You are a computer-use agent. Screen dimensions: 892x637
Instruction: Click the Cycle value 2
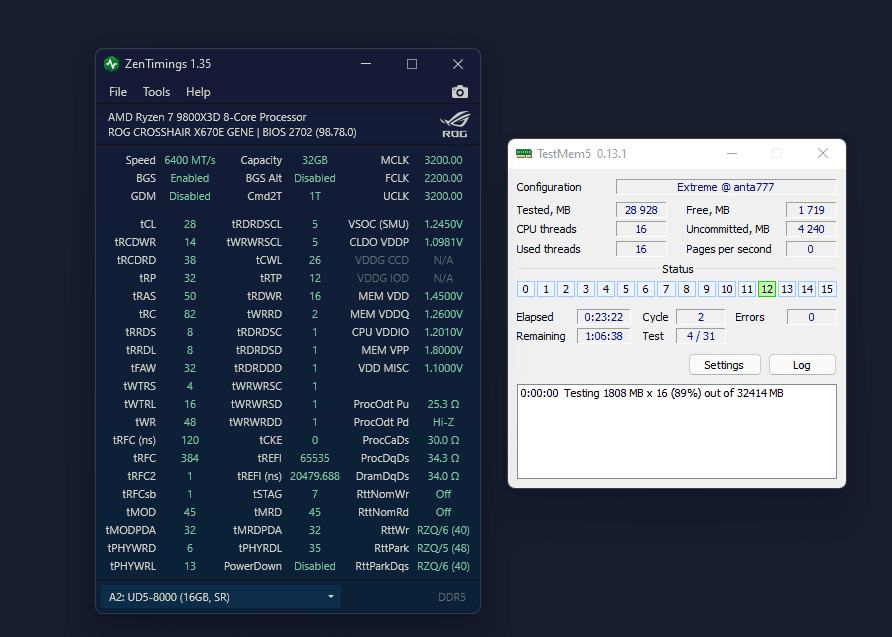click(701, 317)
